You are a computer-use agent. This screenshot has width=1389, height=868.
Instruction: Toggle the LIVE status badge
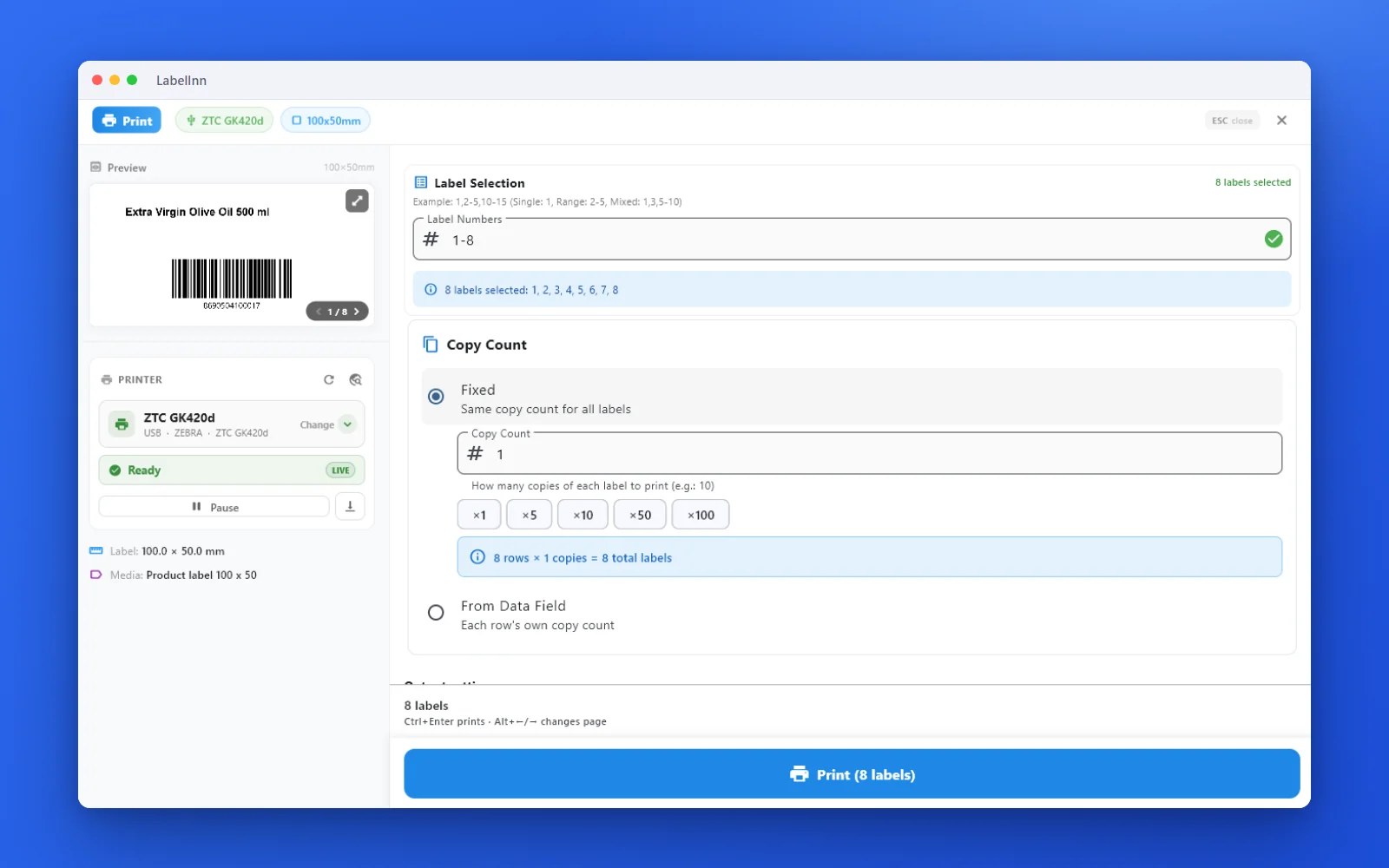[x=340, y=470]
